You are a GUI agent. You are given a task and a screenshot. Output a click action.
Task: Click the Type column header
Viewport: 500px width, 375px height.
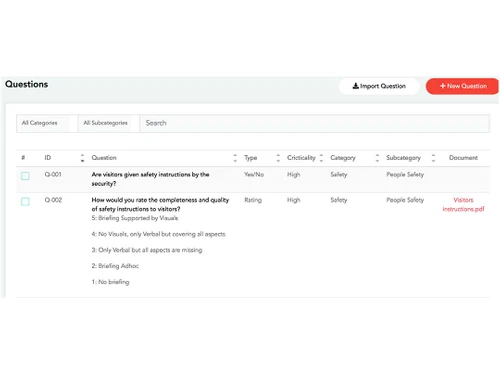pyautogui.click(x=250, y=158)
